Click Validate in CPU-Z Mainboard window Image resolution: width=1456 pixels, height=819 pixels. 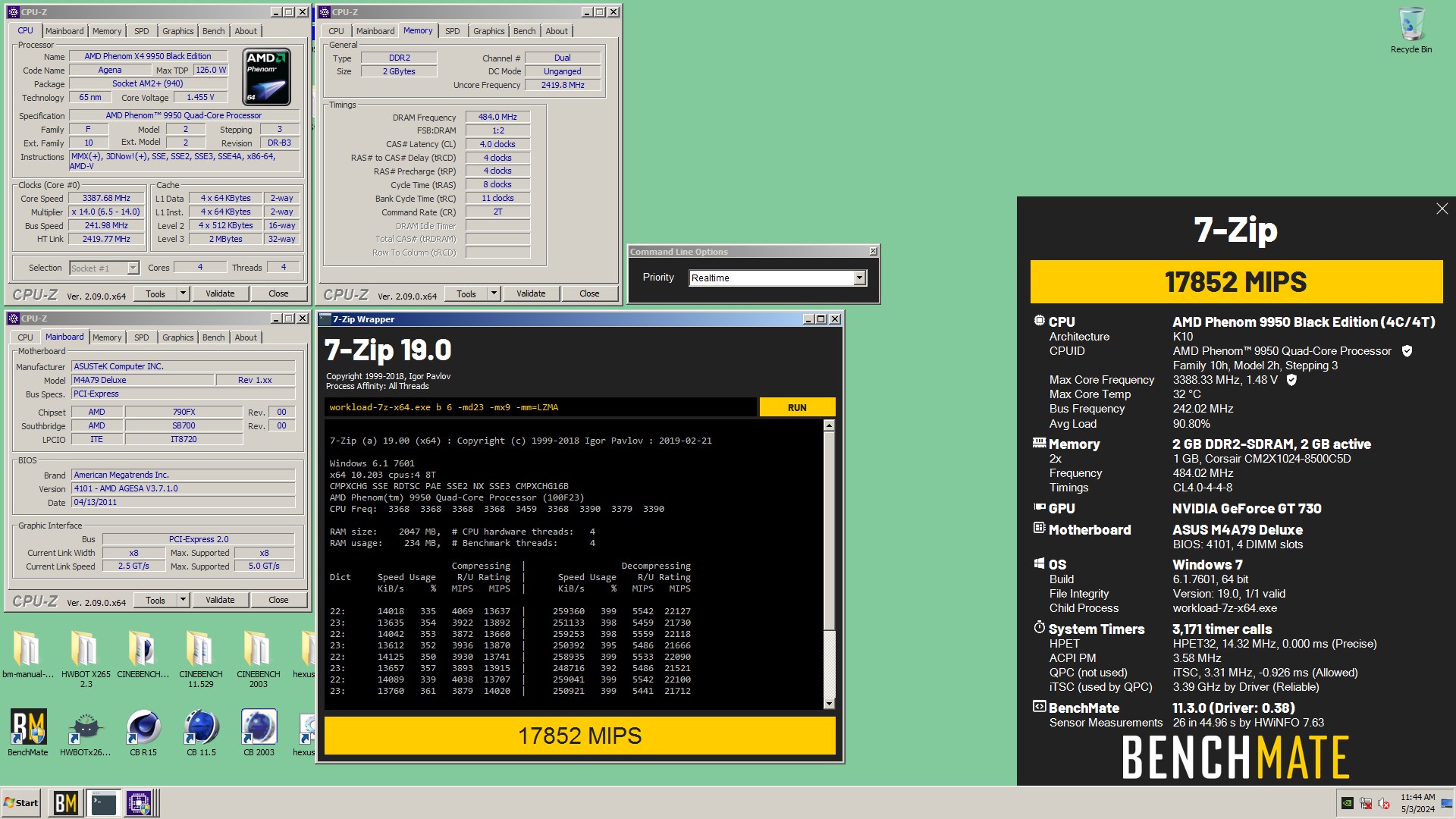(220, 600)
